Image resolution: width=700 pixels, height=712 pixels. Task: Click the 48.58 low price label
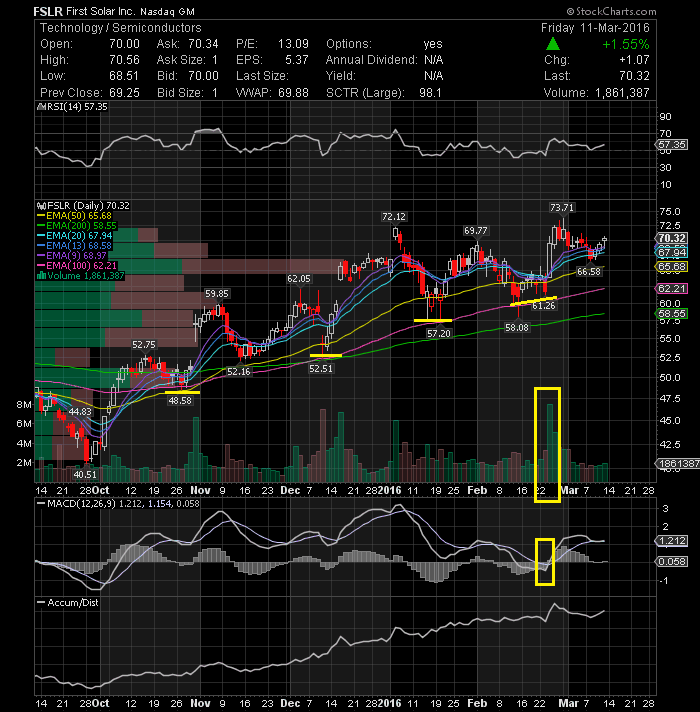point(180,400)
